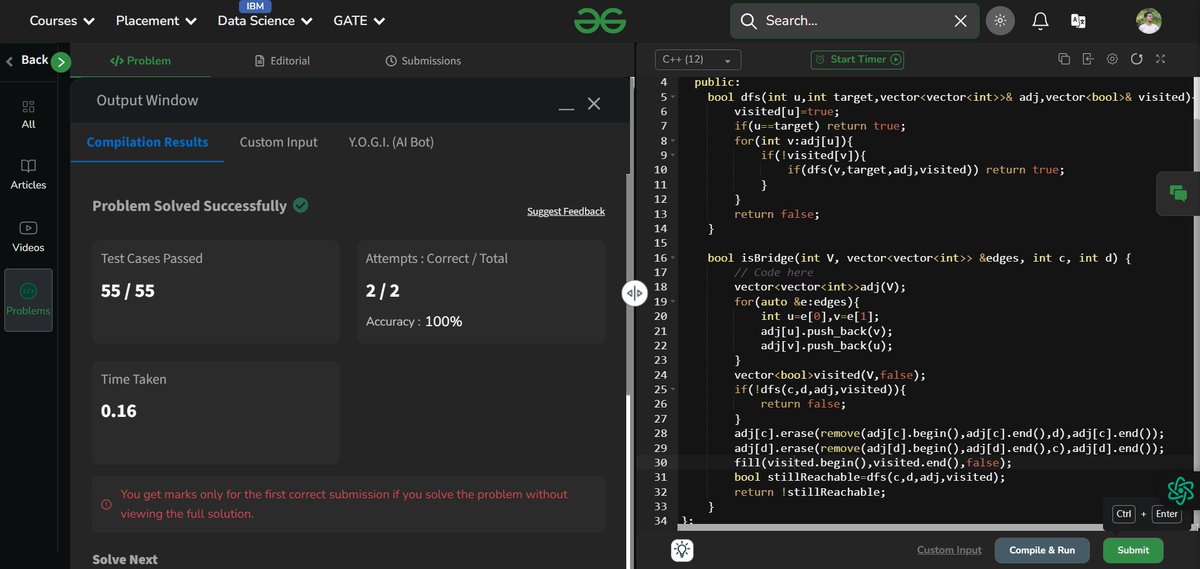Click the Suggest Feedback link
The height and width of the screenshot is (569, 1200).
click(x=566, y=211)
